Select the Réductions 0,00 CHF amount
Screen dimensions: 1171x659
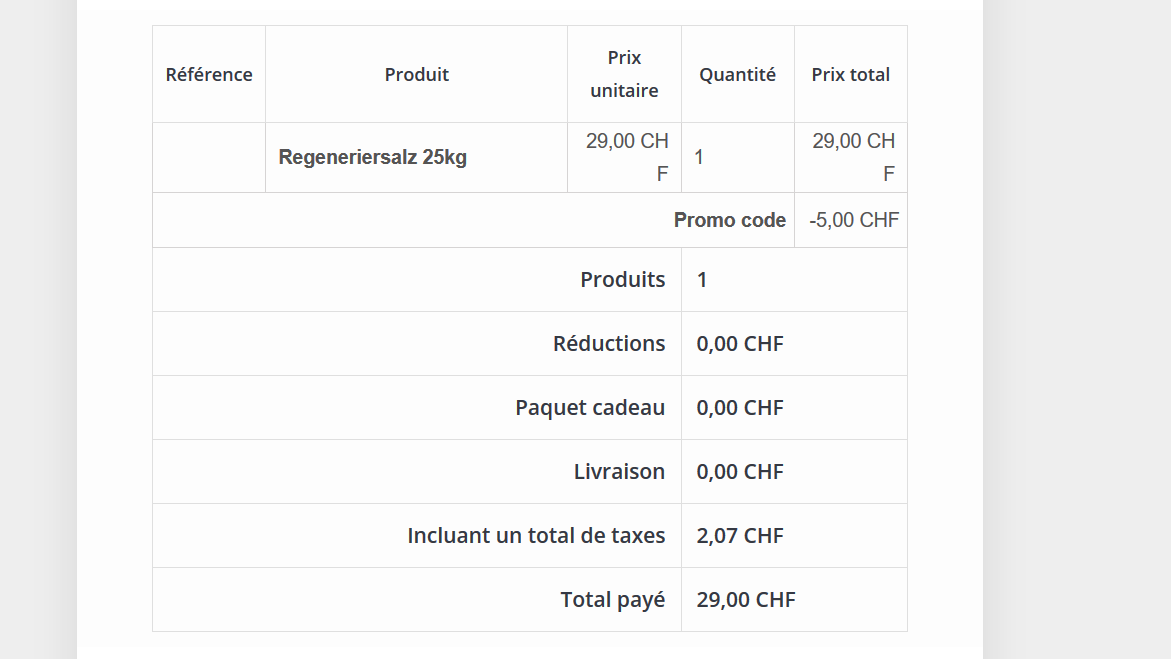[x=740, y=344]
